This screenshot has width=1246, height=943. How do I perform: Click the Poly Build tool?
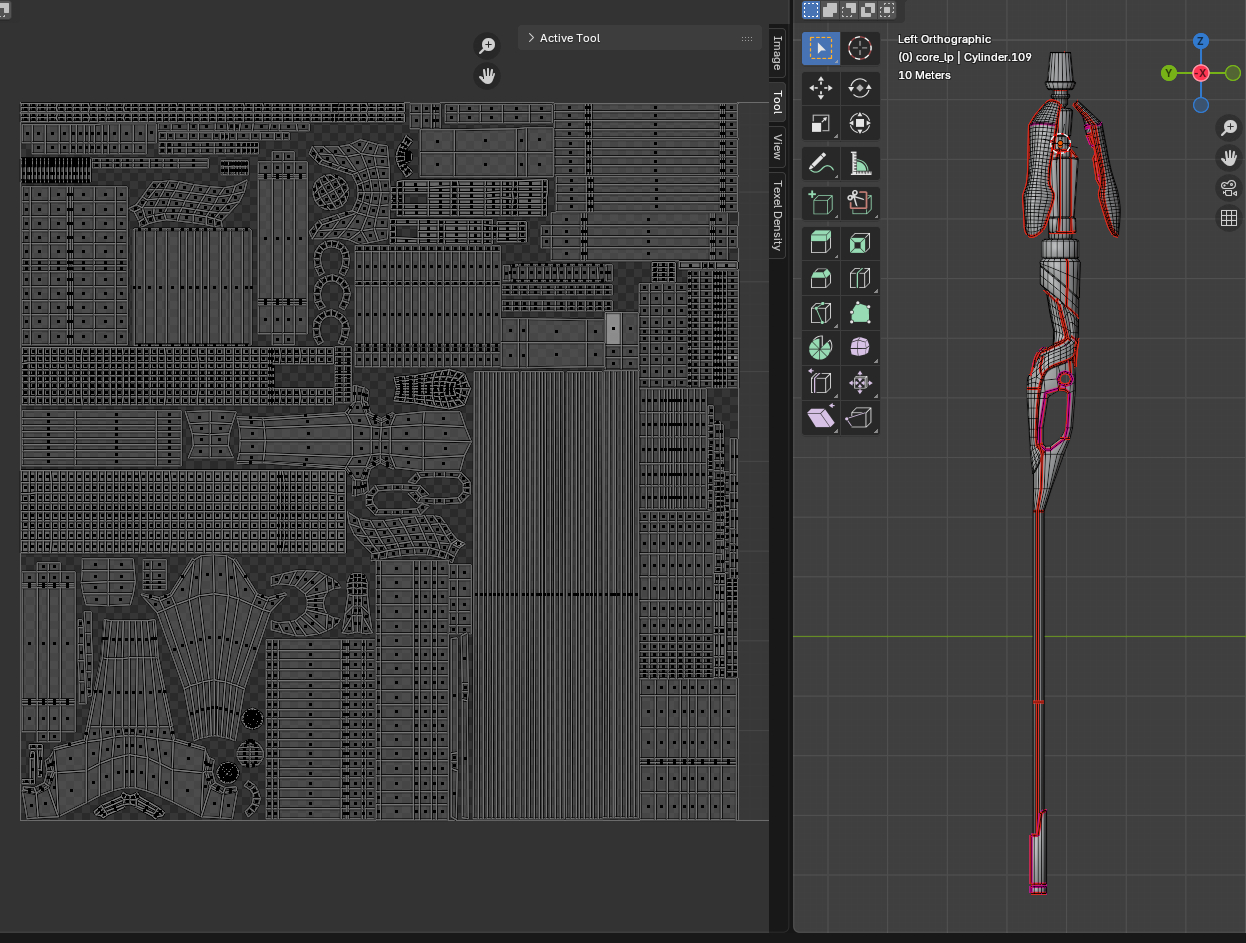coord(859,313)
